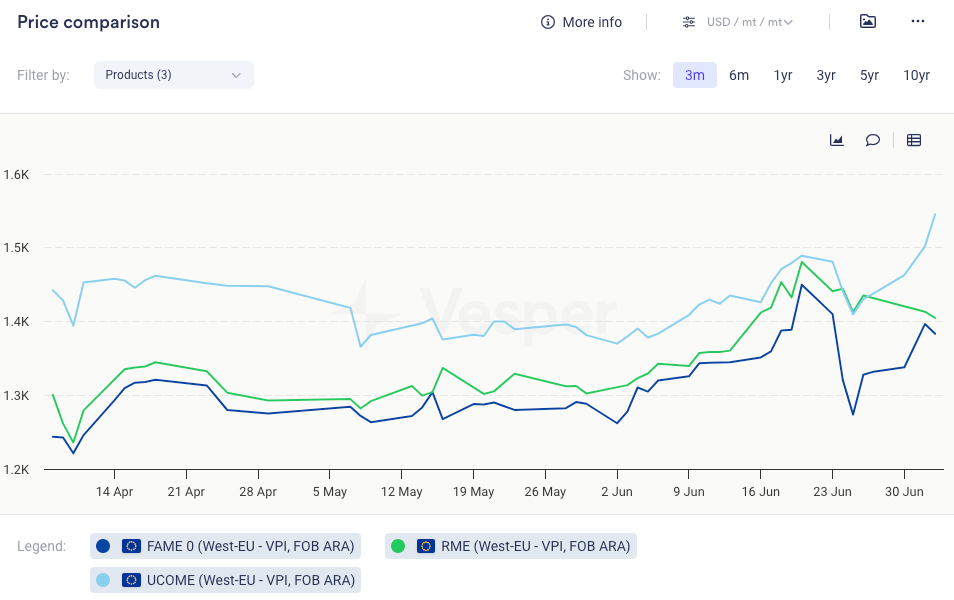Image resolution: width=954 pixels, height=600 pixels.
Task: Click the unit settings sliders icon
Action: point(689,22)
